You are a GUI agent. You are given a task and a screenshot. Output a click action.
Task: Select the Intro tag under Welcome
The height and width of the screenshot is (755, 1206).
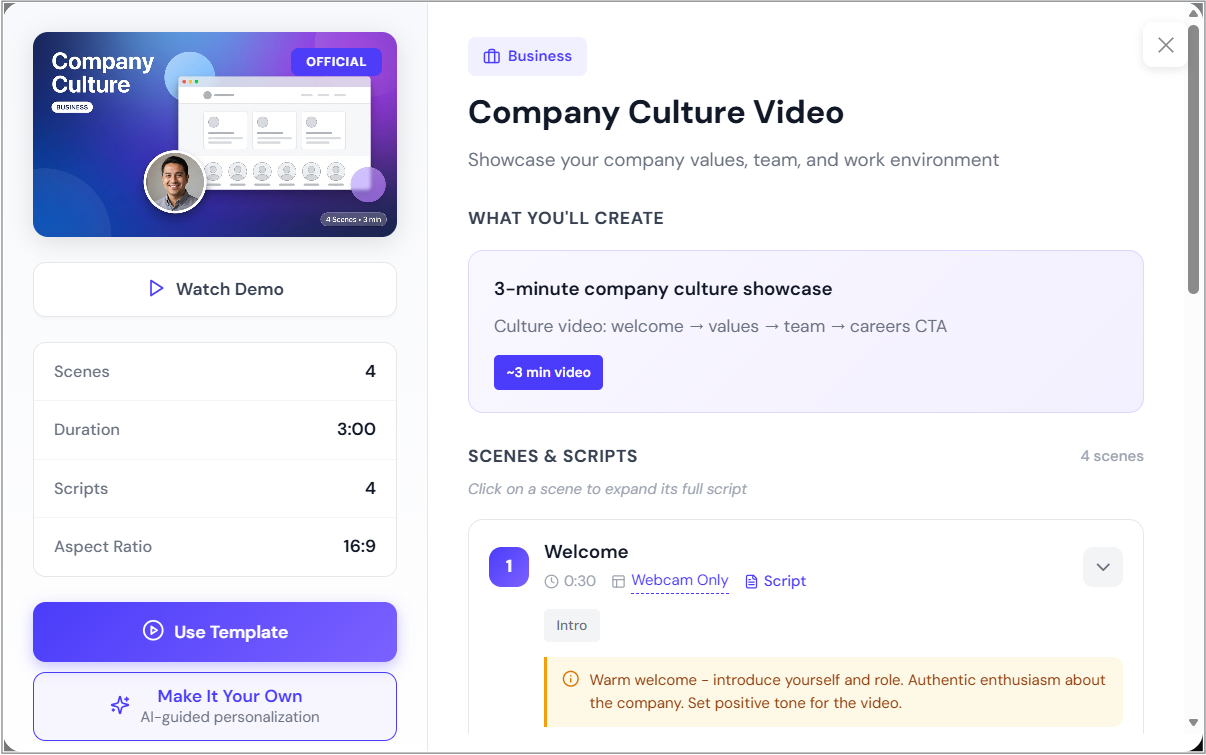571,625
